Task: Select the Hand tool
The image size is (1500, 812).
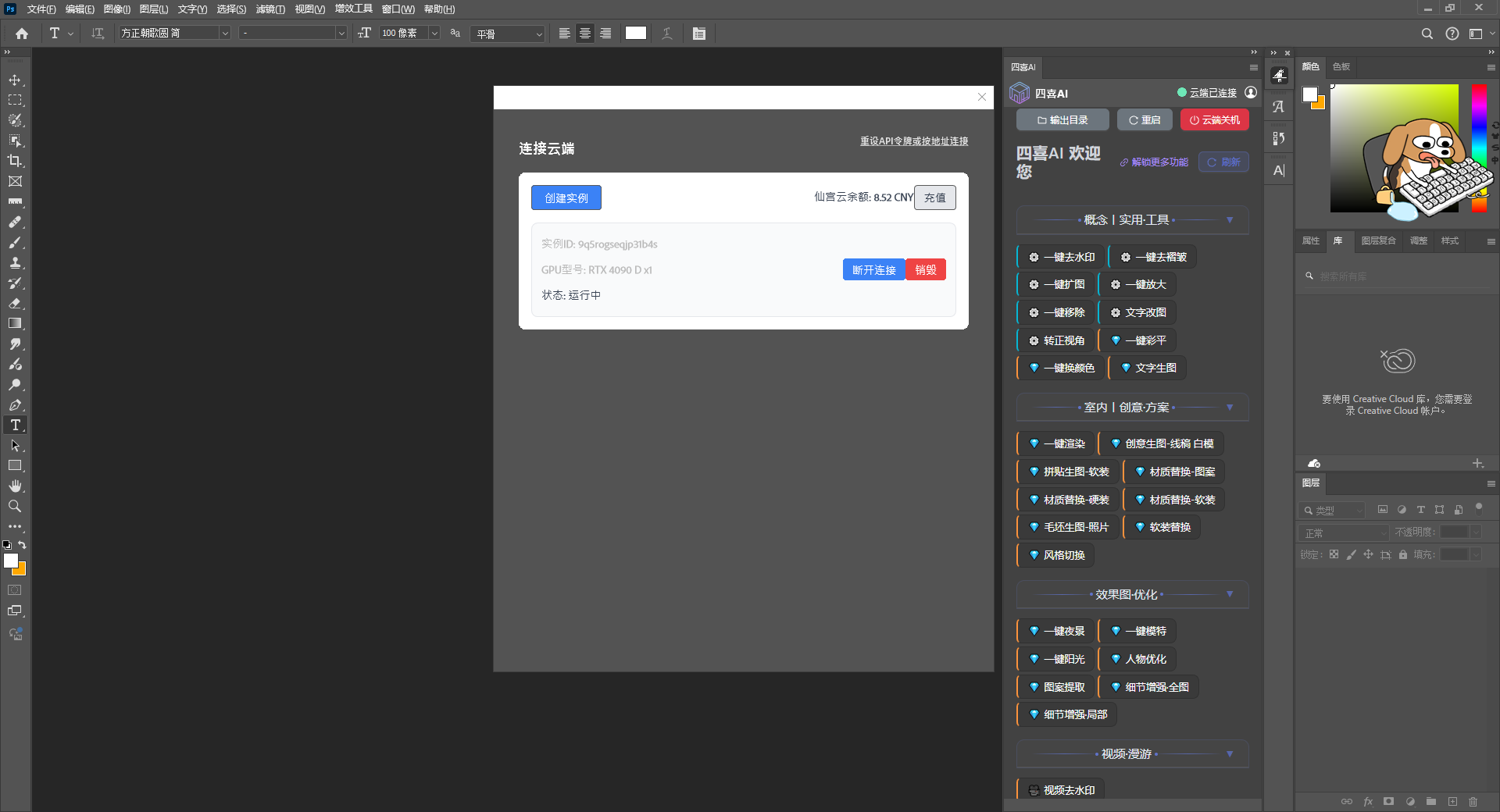Action: click(x=15, y=486)
